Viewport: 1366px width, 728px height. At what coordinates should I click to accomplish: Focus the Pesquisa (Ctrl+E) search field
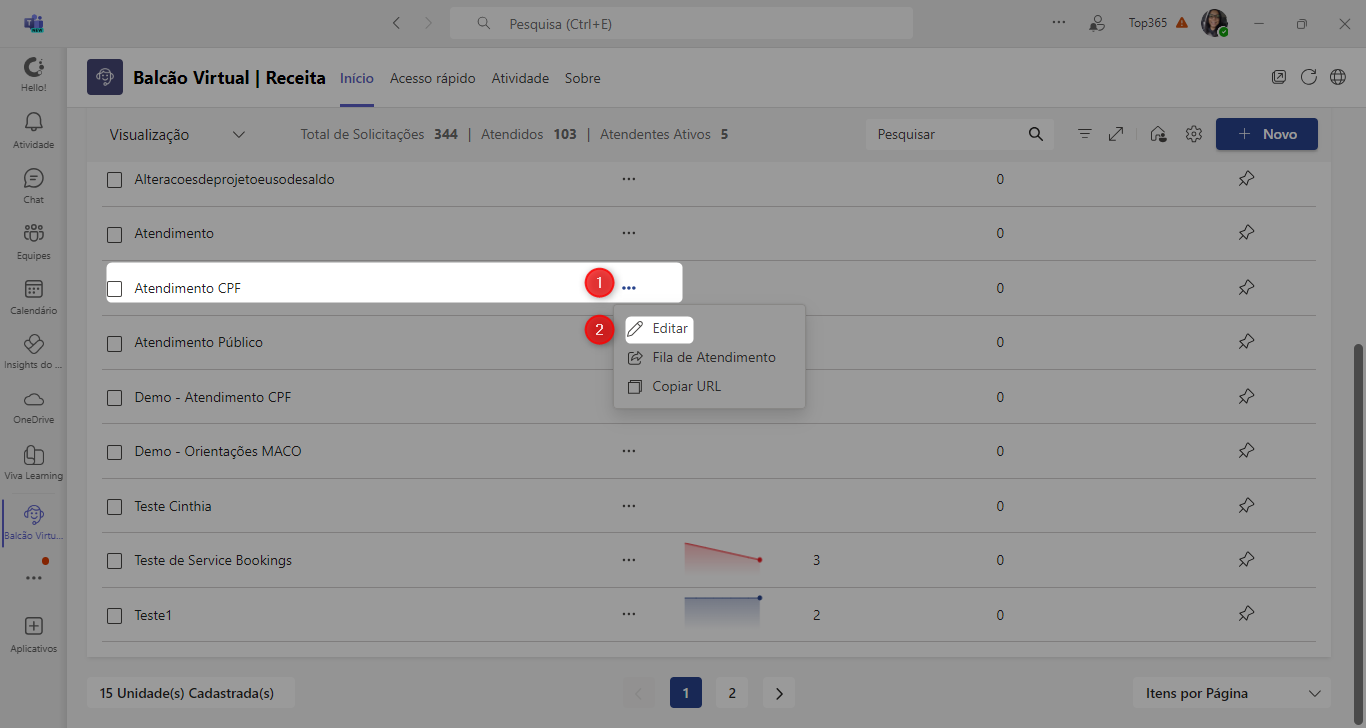[681, 23]
